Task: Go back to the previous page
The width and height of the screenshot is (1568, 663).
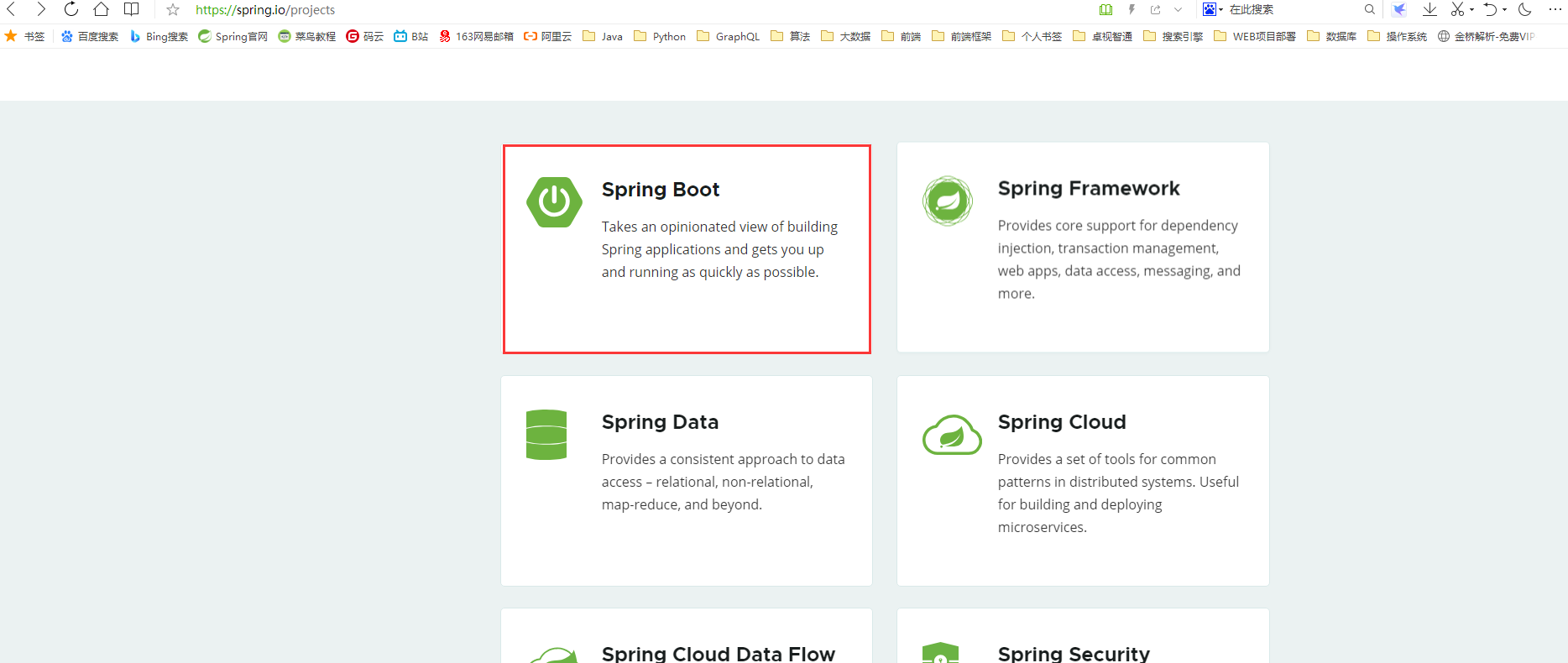Action: click(x=11, y=9)
